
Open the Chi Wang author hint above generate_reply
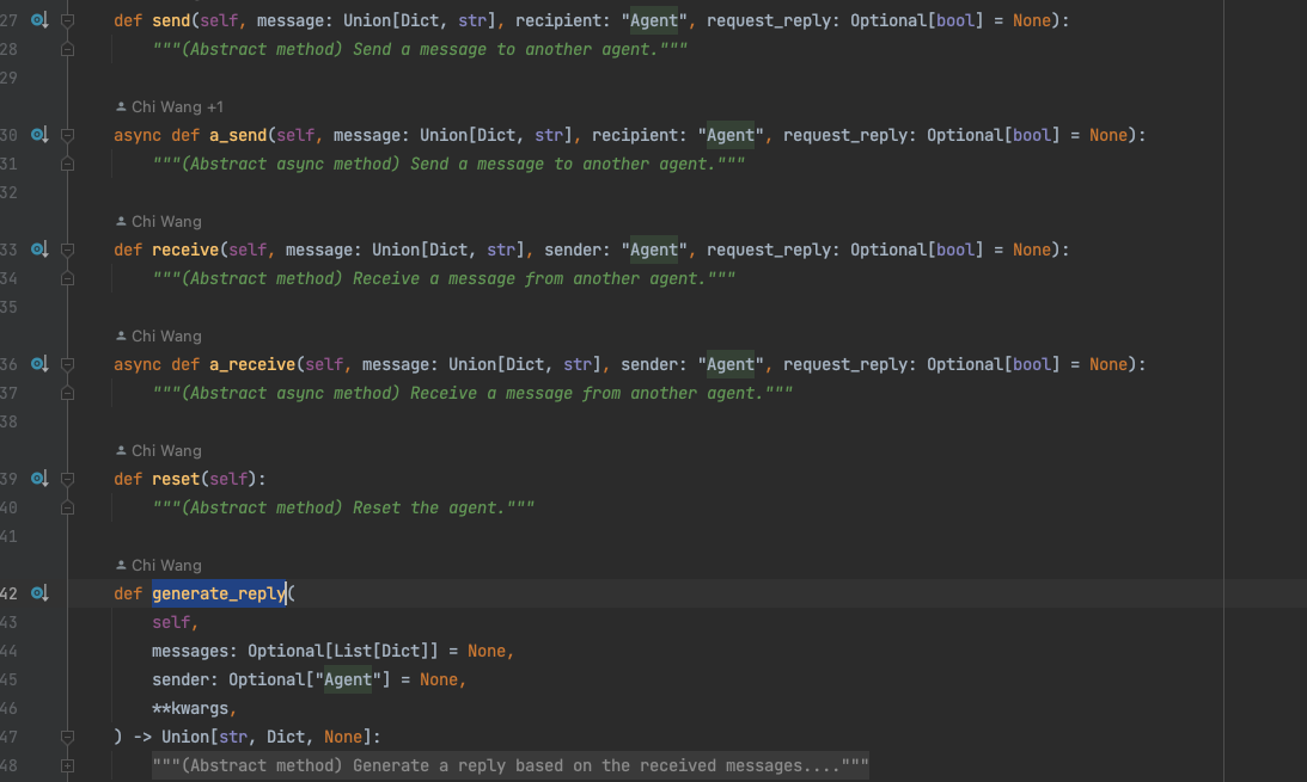158,565
